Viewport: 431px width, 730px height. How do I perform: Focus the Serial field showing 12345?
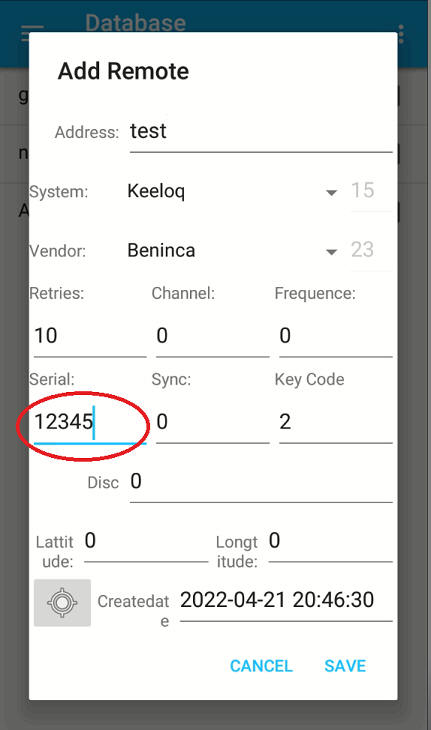pyautogui.click(x=90, y=423)
